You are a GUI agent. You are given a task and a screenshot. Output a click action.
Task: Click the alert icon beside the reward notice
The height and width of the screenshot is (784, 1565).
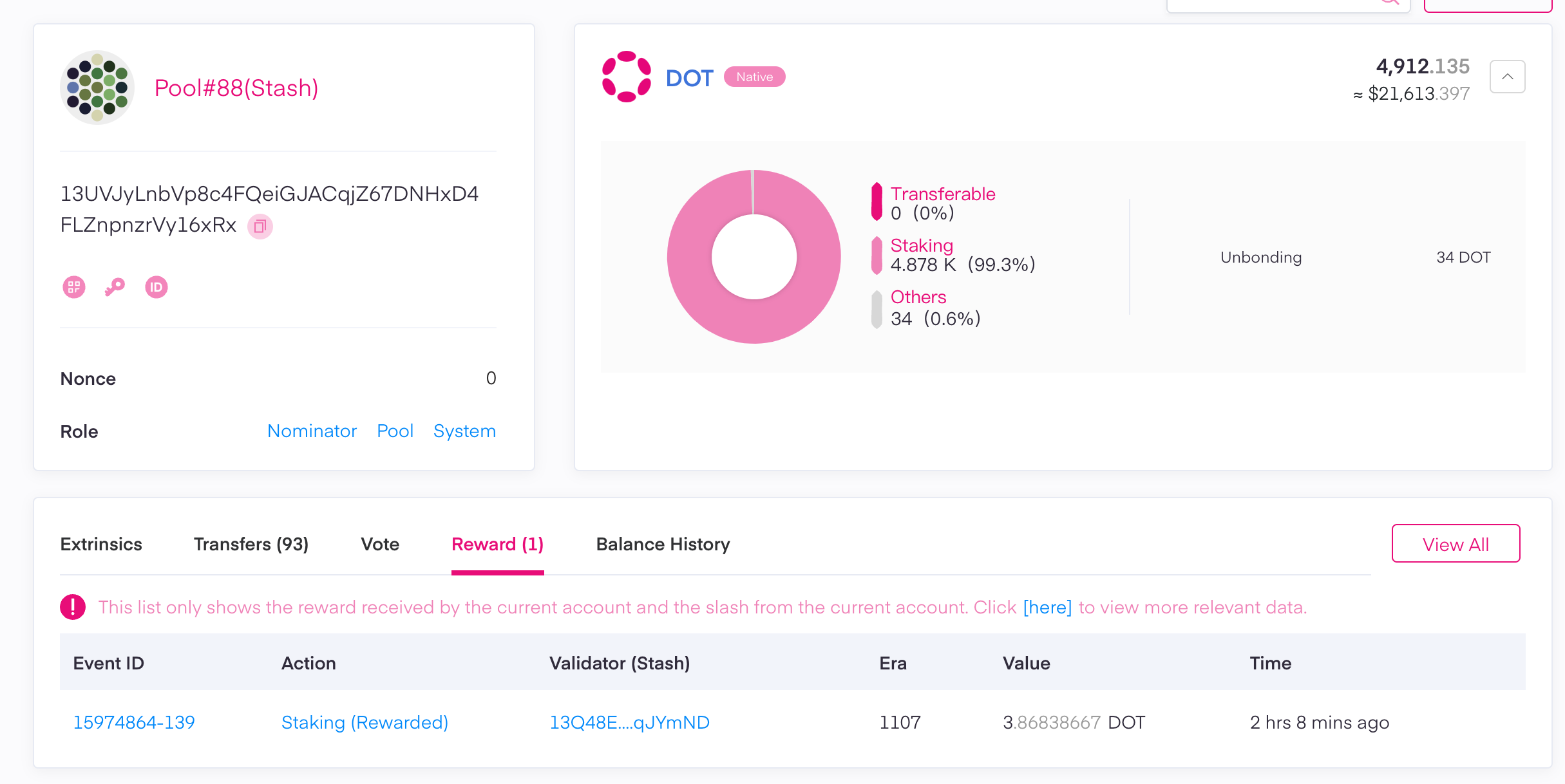tap(73, 606)
